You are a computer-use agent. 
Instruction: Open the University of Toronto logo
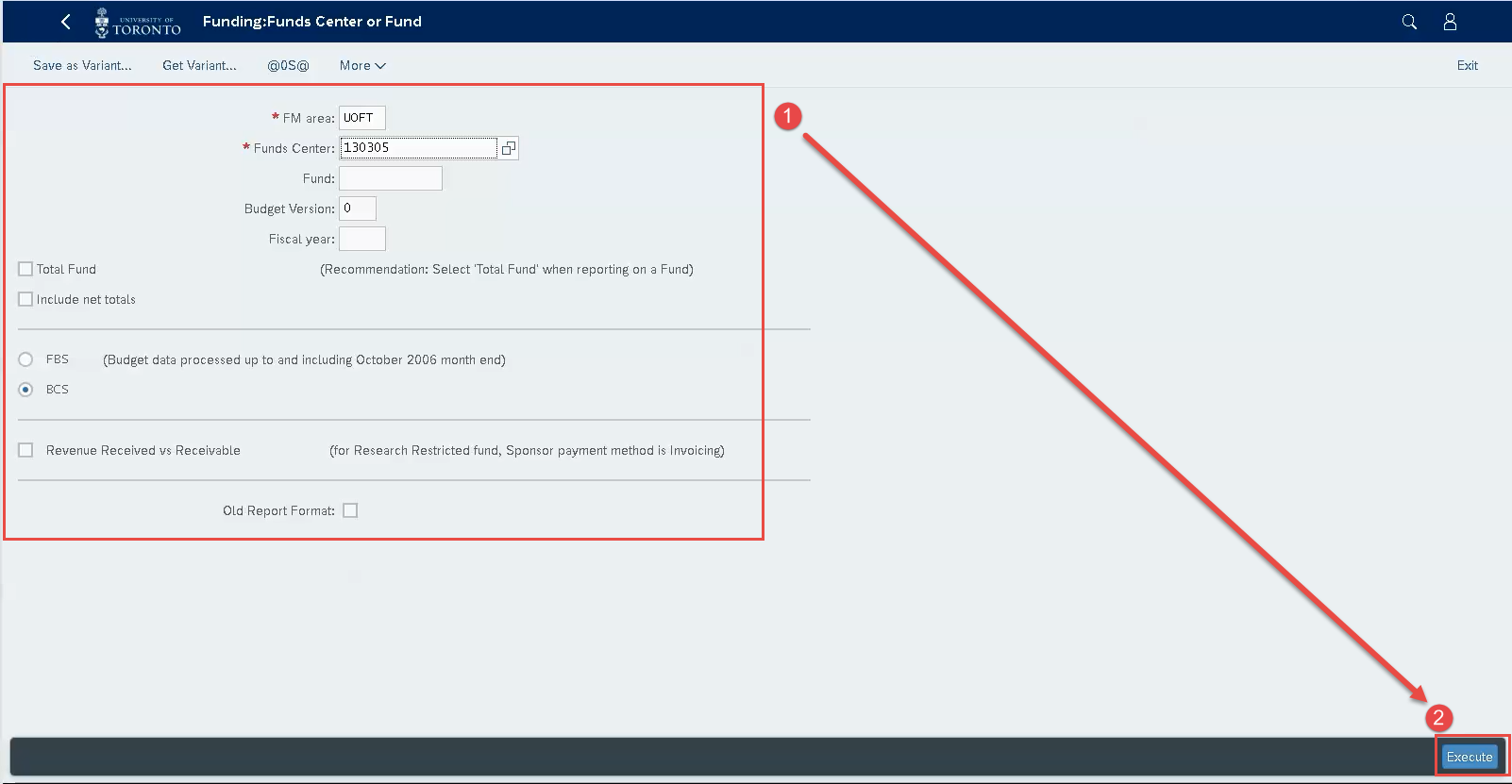(x=138, y=22)
